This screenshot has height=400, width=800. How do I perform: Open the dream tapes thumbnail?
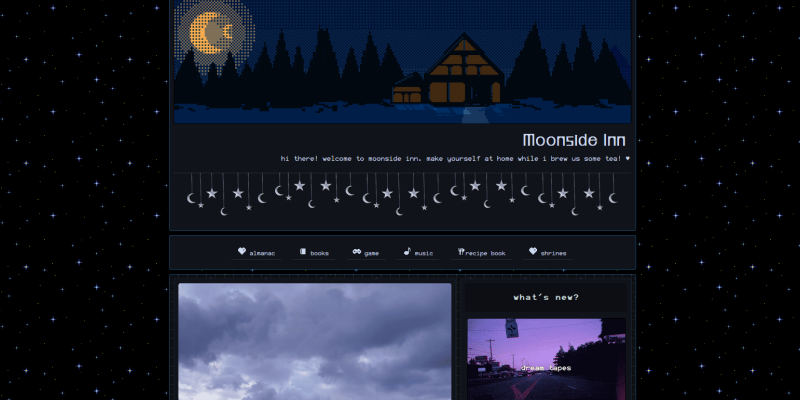click(546, 360)
